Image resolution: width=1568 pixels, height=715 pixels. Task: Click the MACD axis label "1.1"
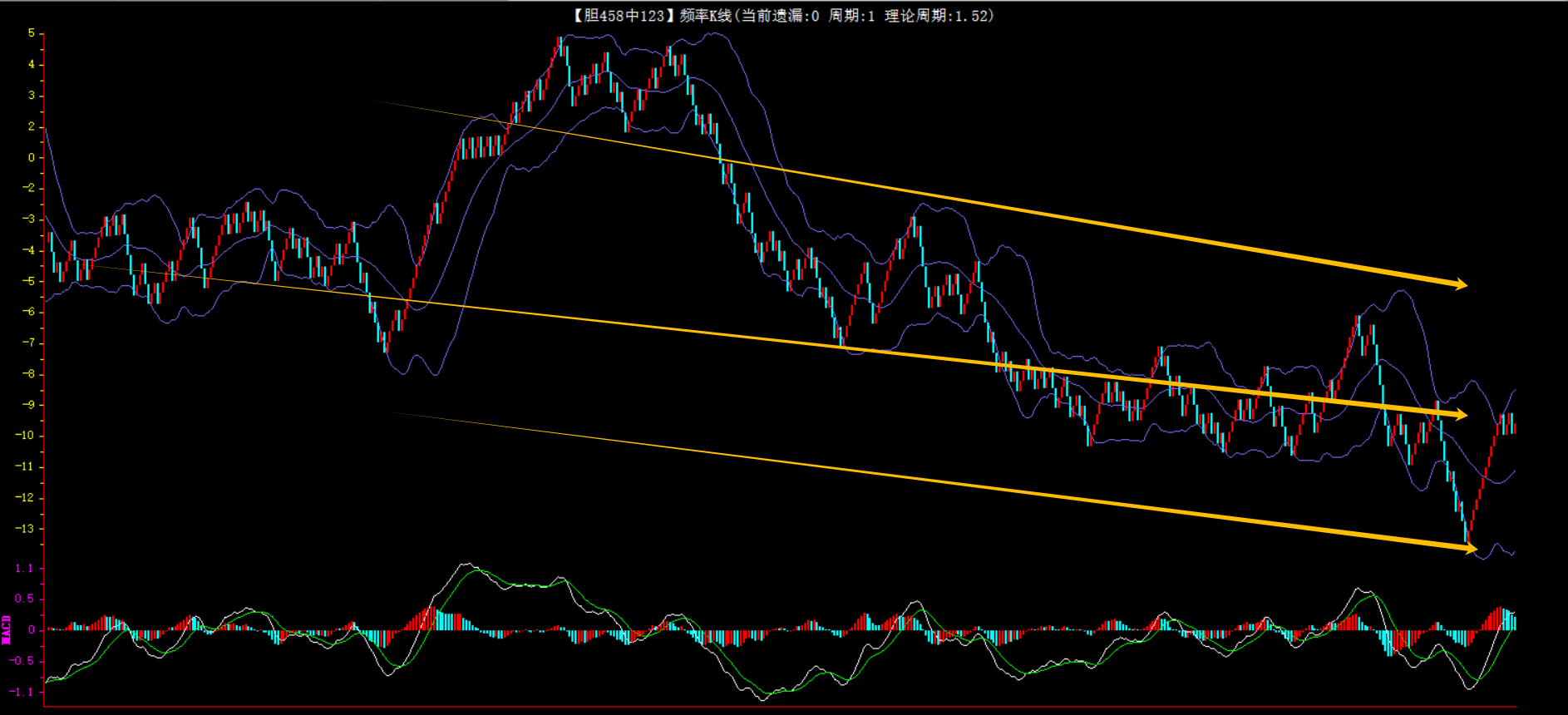24,569
